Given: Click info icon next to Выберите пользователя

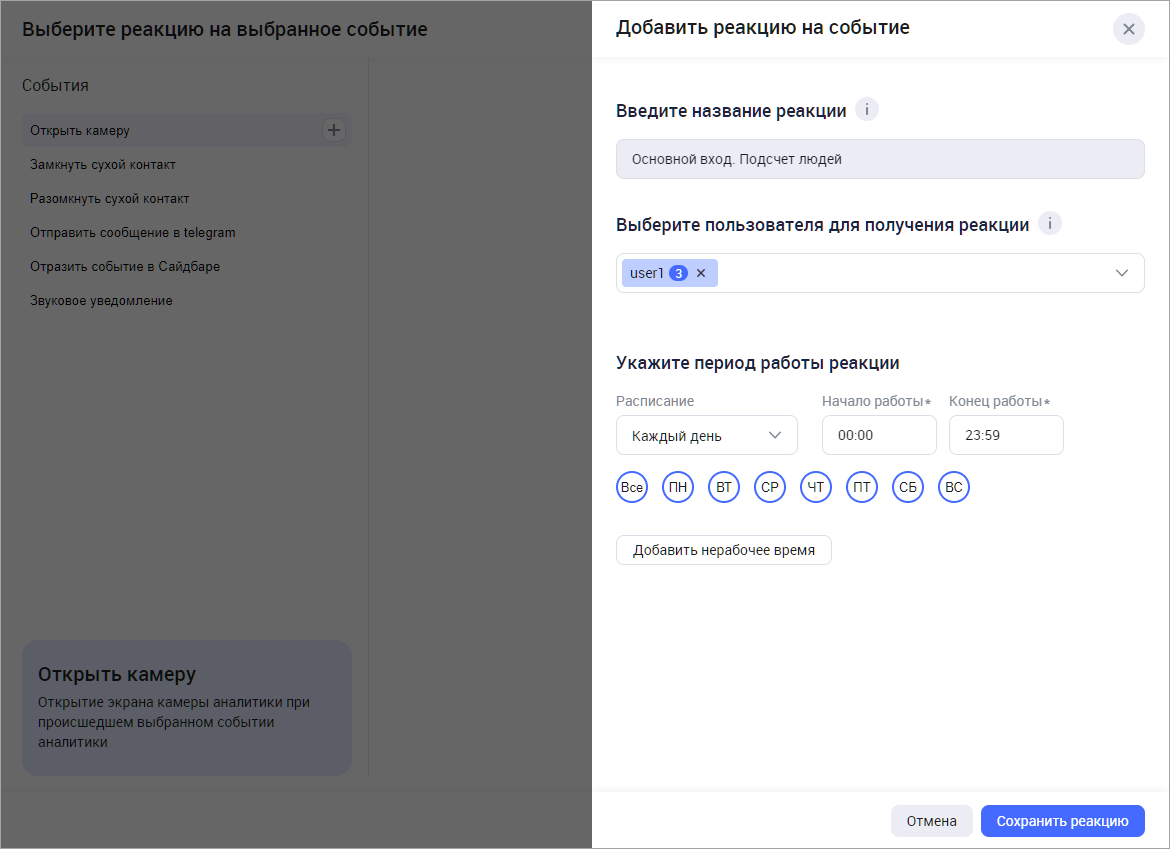Looking at the screenshot, I should point(1049,224).
